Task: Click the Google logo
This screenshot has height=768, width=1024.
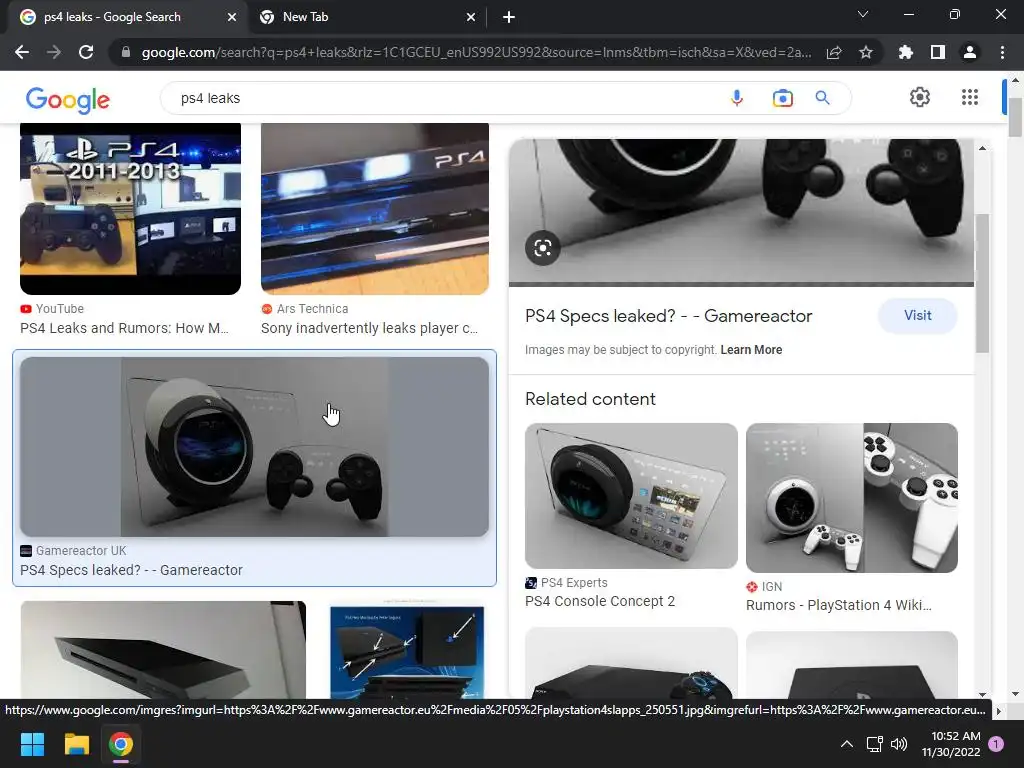Action: click(67, 99)
